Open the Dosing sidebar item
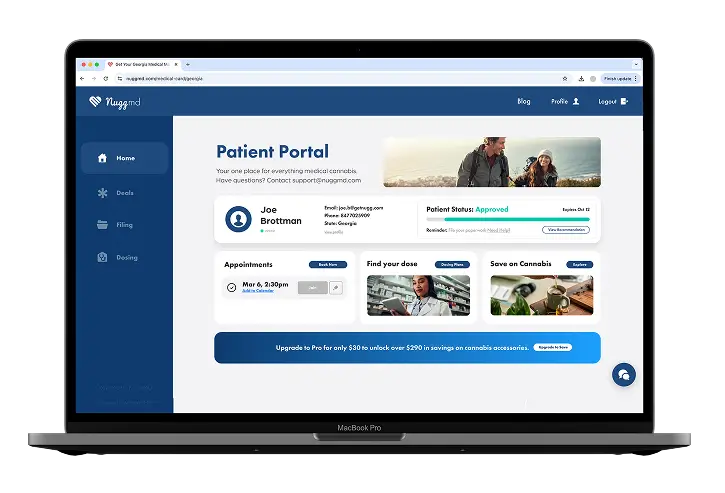 123,257
